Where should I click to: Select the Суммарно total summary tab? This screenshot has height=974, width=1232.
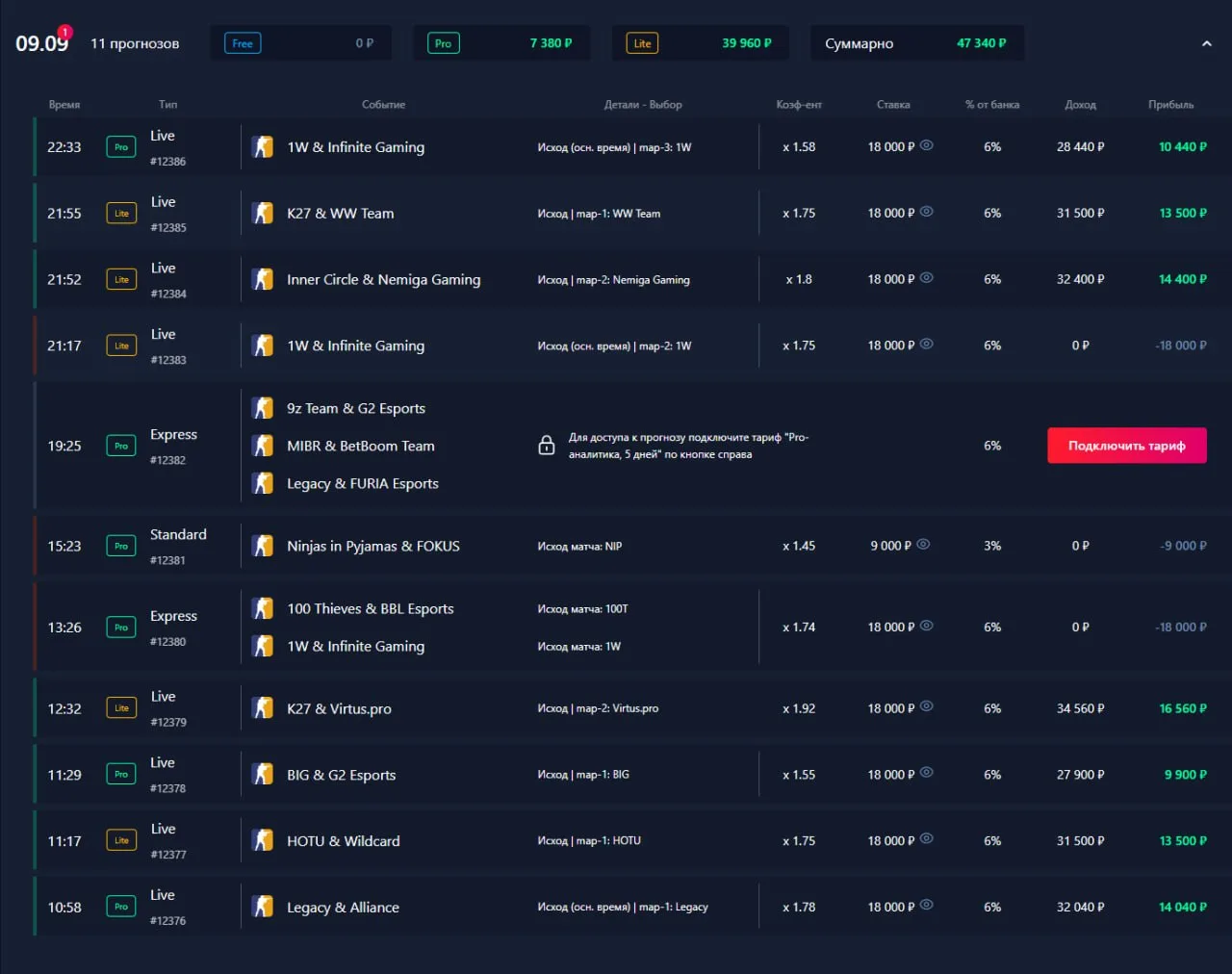click(x=917, y=43)
